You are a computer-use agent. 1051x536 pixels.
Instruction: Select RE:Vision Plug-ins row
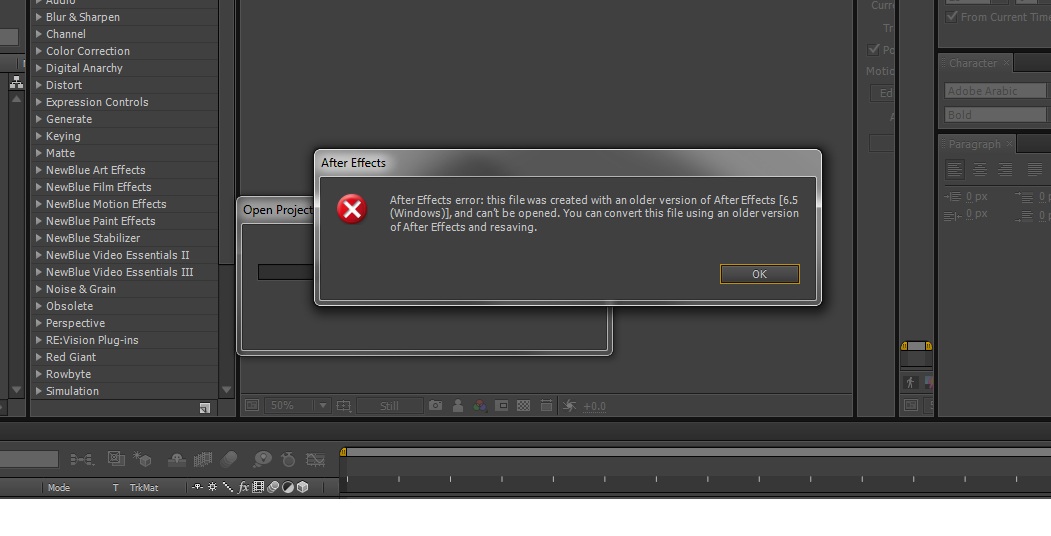[x=125, y=340]
